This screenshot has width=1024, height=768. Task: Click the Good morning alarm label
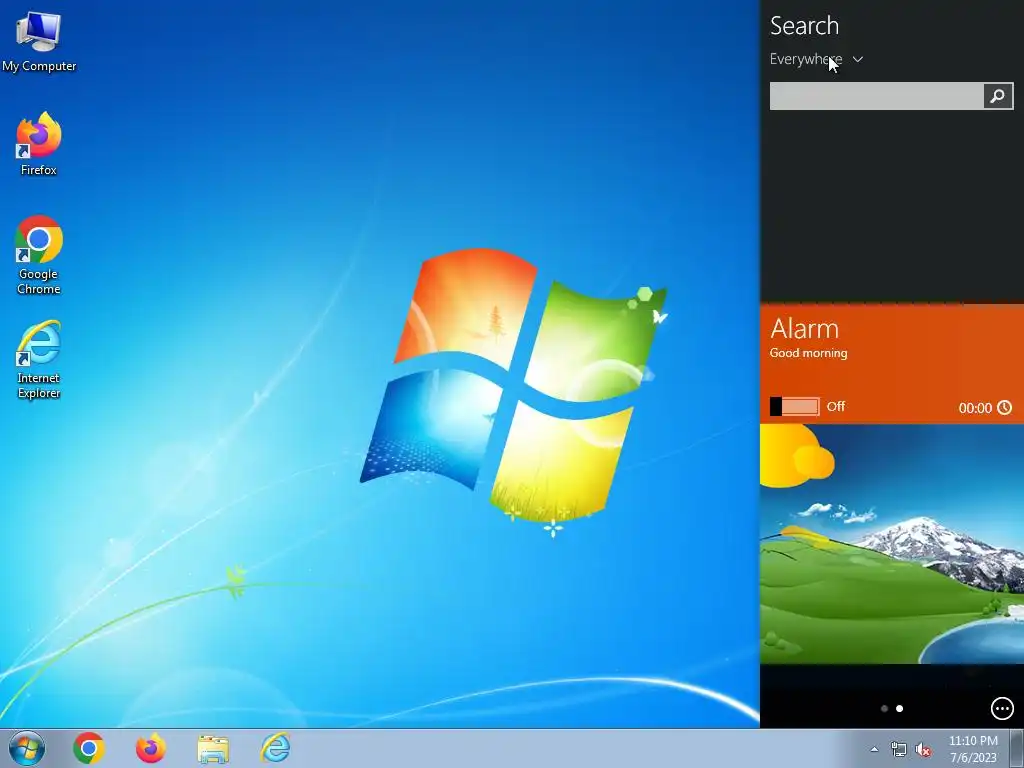point(808,353)
